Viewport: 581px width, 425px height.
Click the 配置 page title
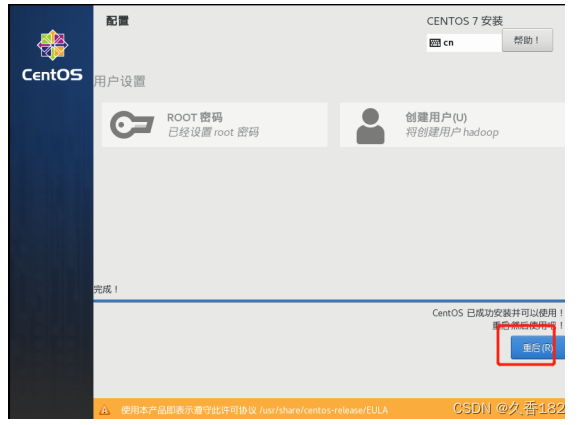pyautogui.click(x=117, y=21)
